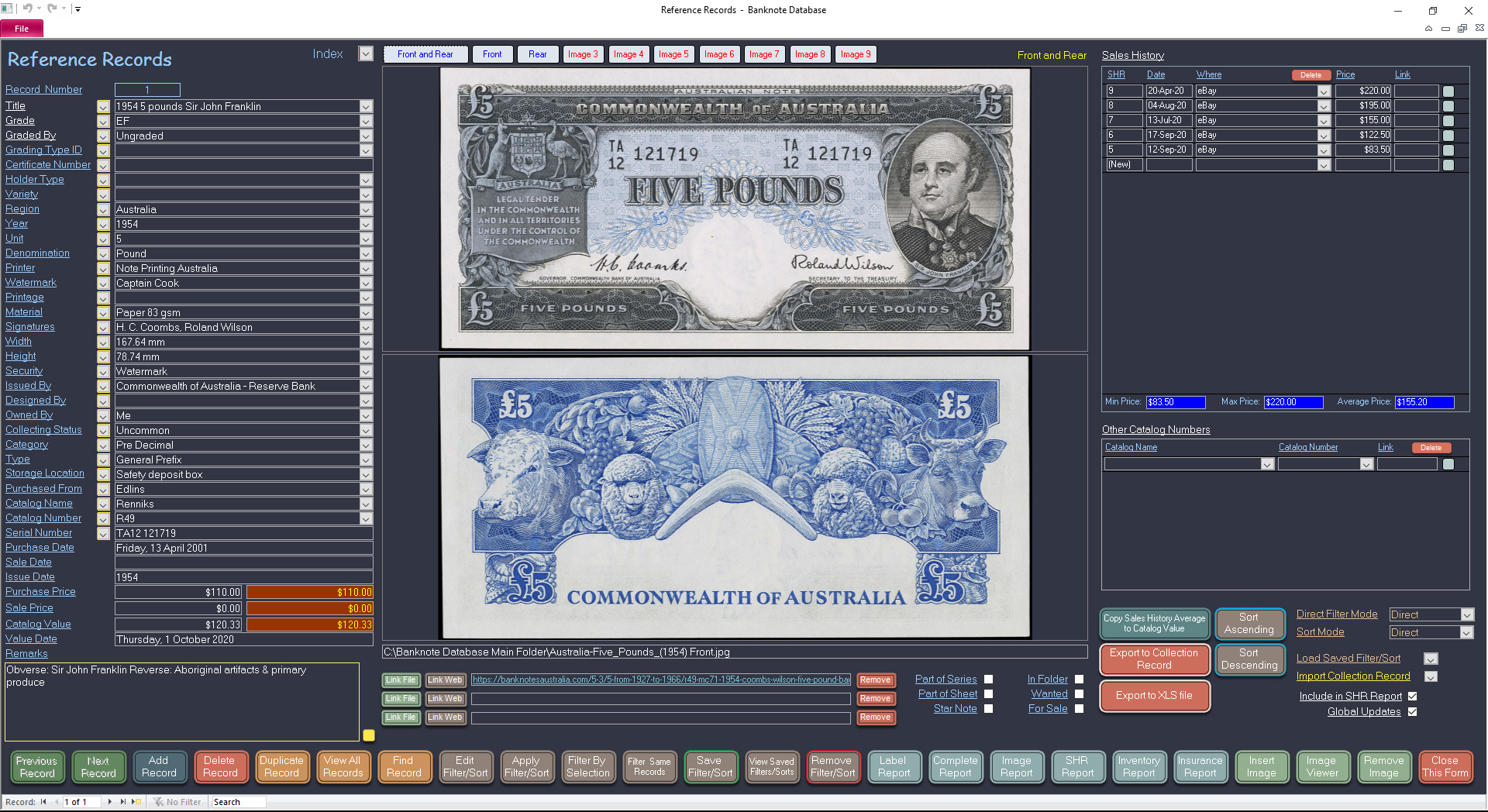Click the gray box on the $220.00 sales row
This screenshot has height=812, width=1488.
pos(1448,91)
